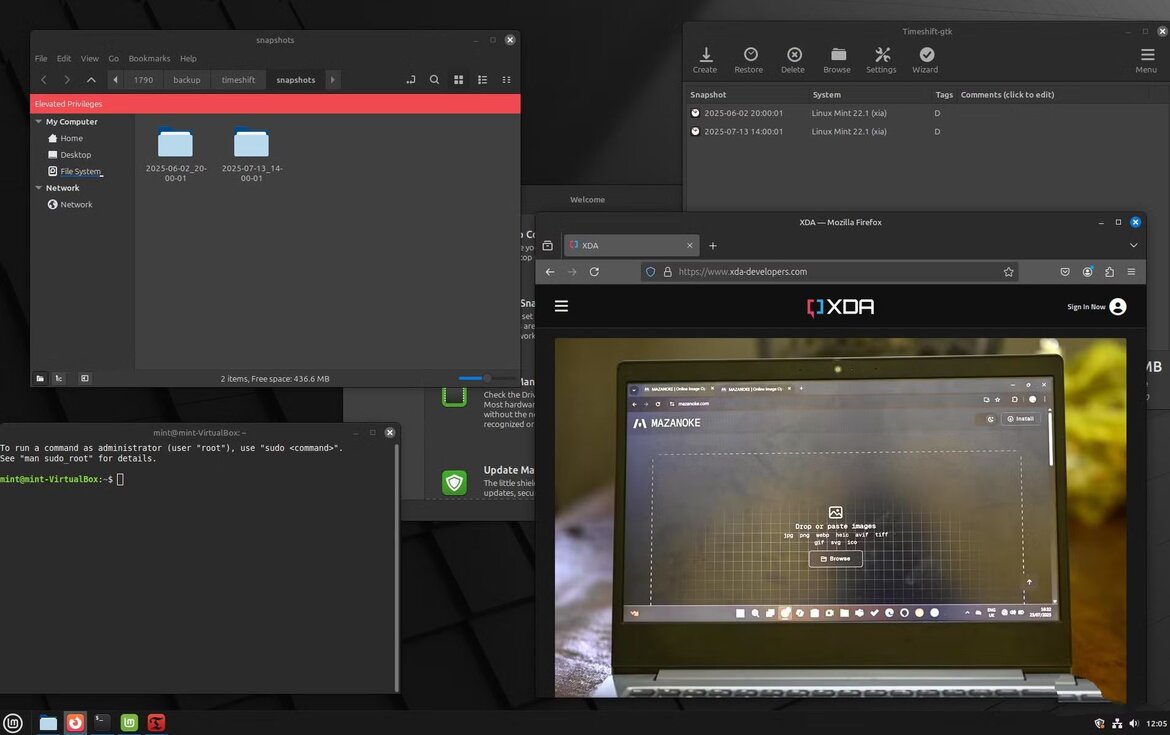Switch Nemo to compact view
Screen dimensions: 1170x735
[505, 79]
